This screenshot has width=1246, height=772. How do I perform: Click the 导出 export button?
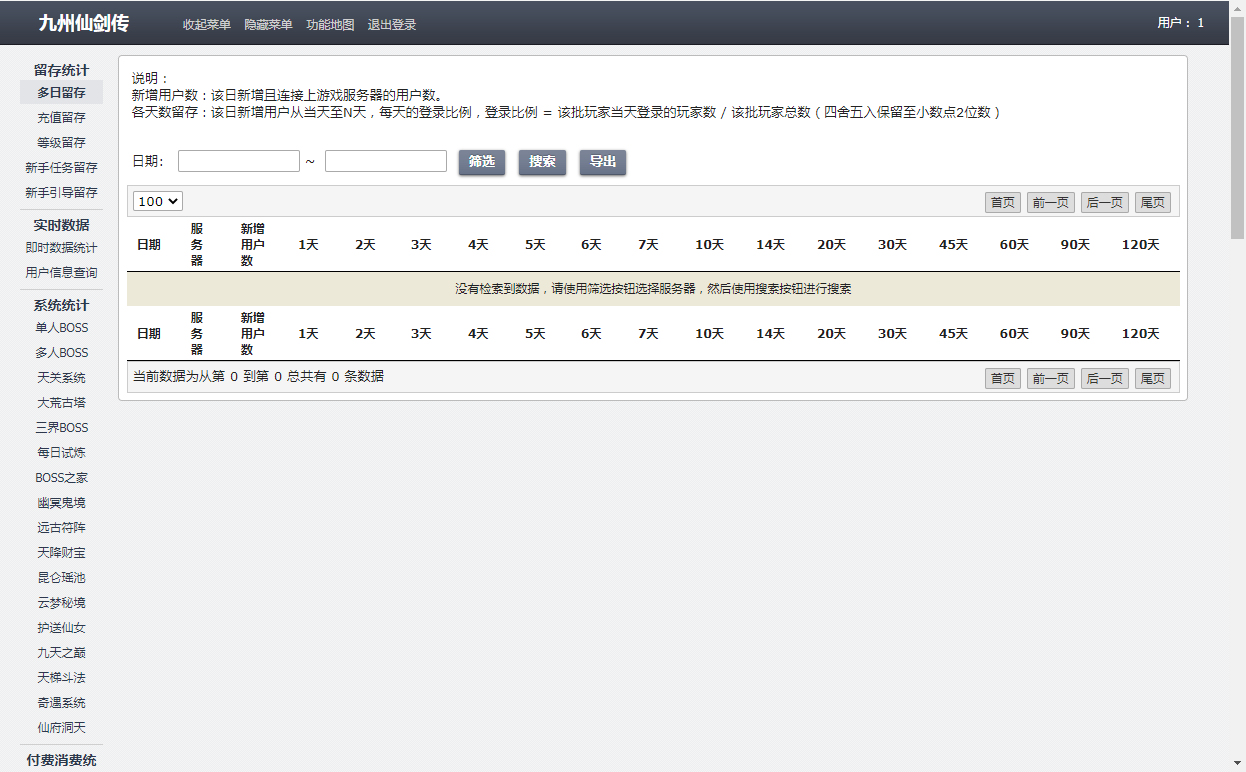click(603, 162)
